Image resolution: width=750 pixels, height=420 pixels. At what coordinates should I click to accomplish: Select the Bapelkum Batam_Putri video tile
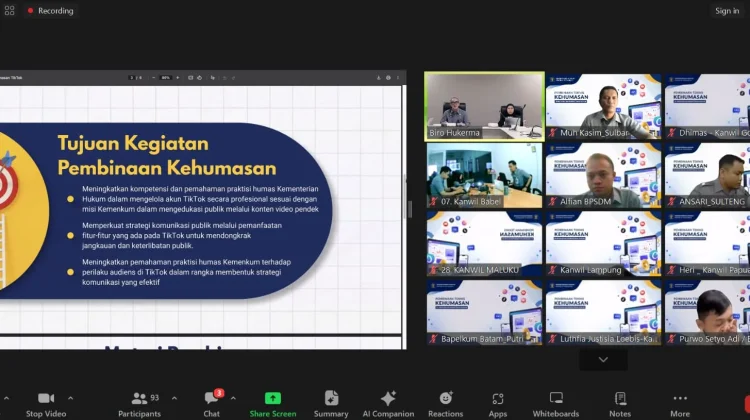[484, 312]
